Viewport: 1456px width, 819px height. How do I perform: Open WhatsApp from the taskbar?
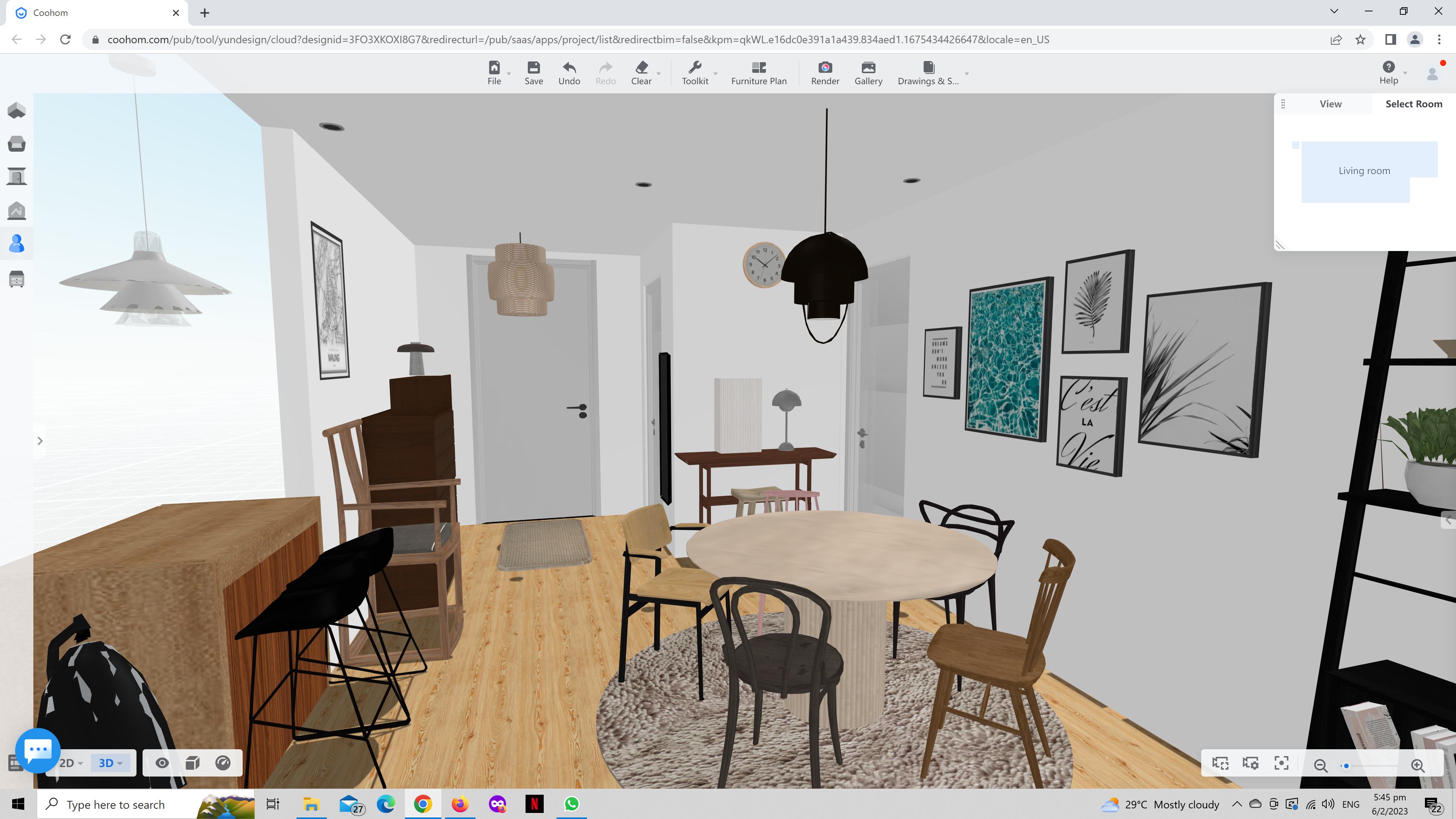(572, 804)
